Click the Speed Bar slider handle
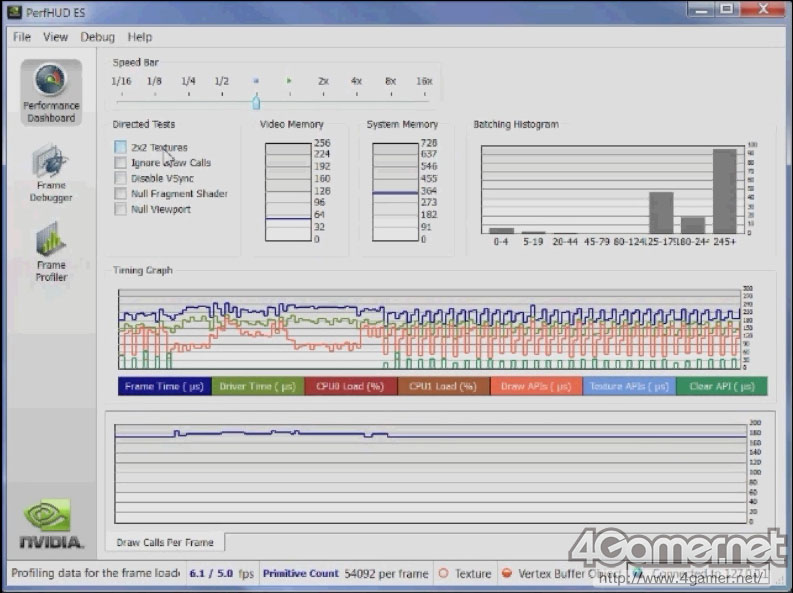Screen dimensions: 793x593 (x=256, y=102)
